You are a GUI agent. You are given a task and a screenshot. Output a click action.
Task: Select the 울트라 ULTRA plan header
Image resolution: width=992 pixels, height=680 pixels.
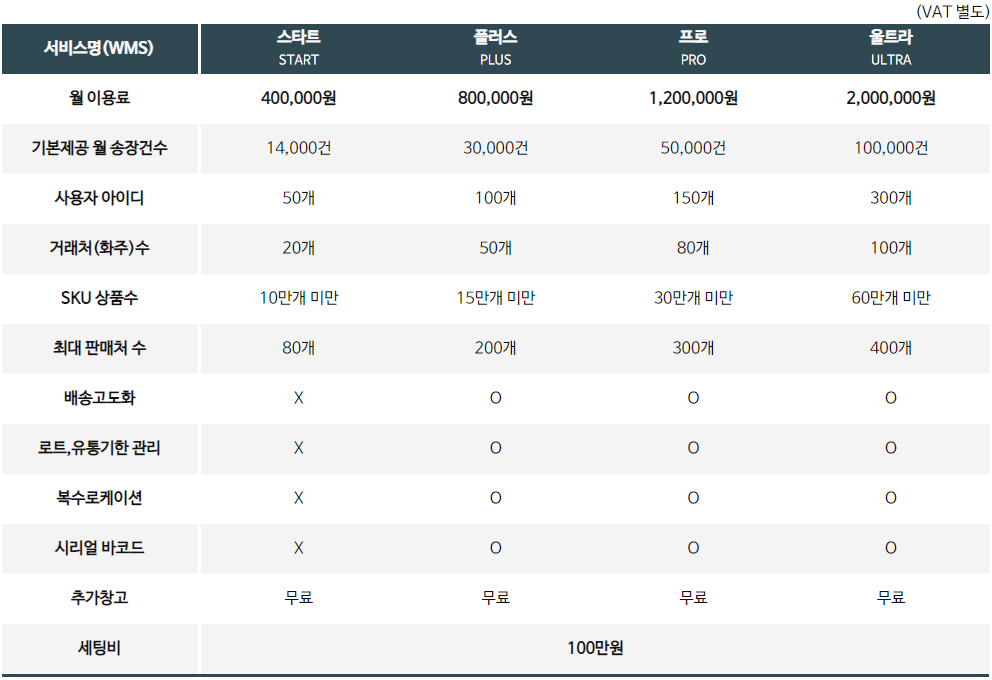tap(891, 48)
